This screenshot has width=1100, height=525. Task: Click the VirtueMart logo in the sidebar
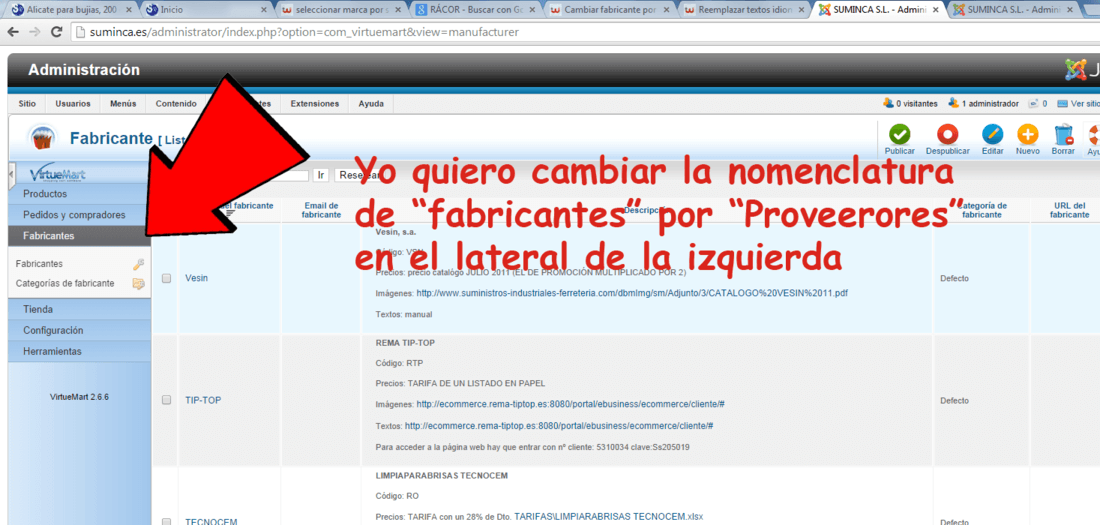58,173
